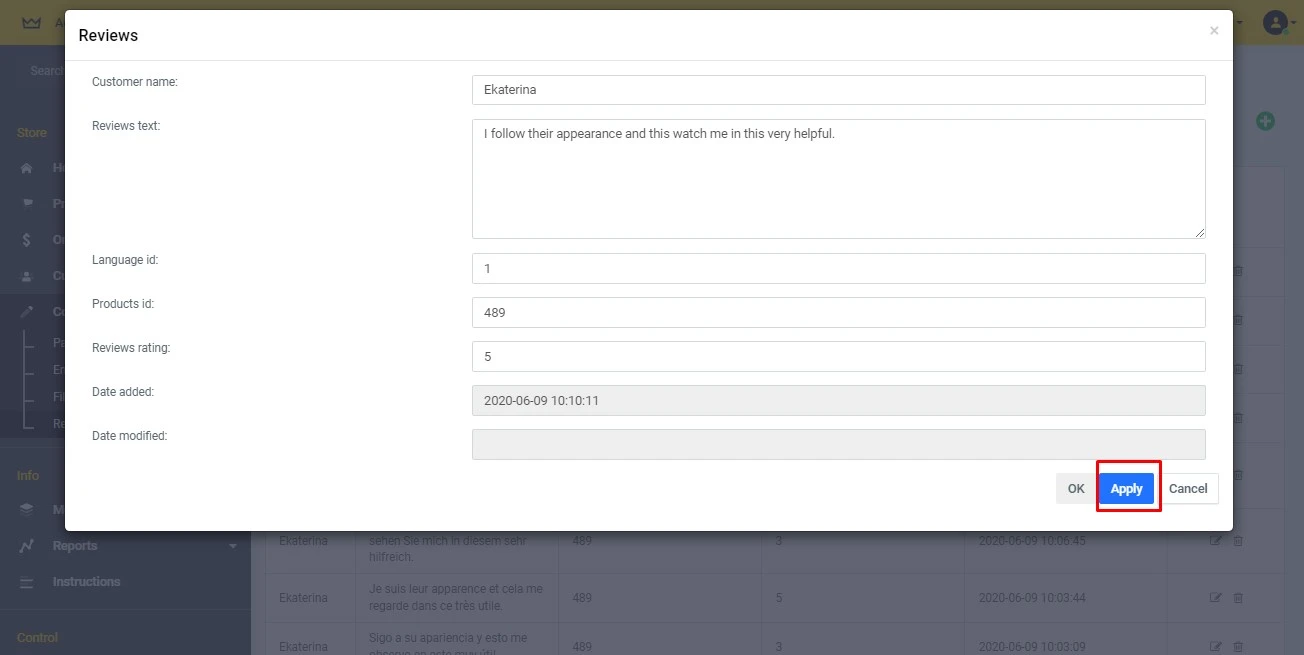Open the user avatar account menu
1304x655 pixels.
point(1274,22)
